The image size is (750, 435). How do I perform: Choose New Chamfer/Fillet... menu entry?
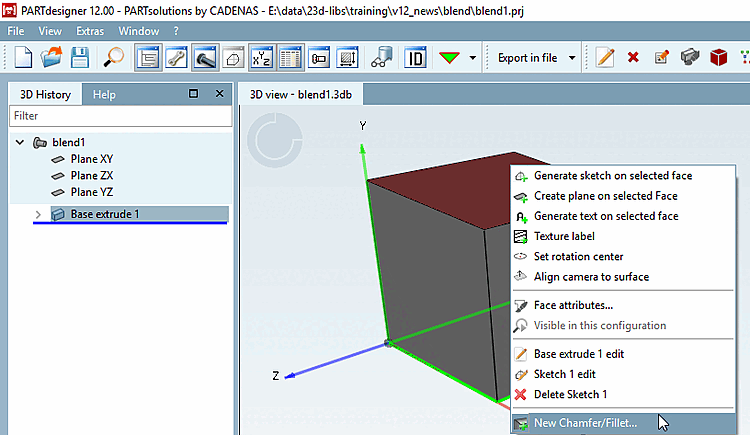(x=623, y=423)
